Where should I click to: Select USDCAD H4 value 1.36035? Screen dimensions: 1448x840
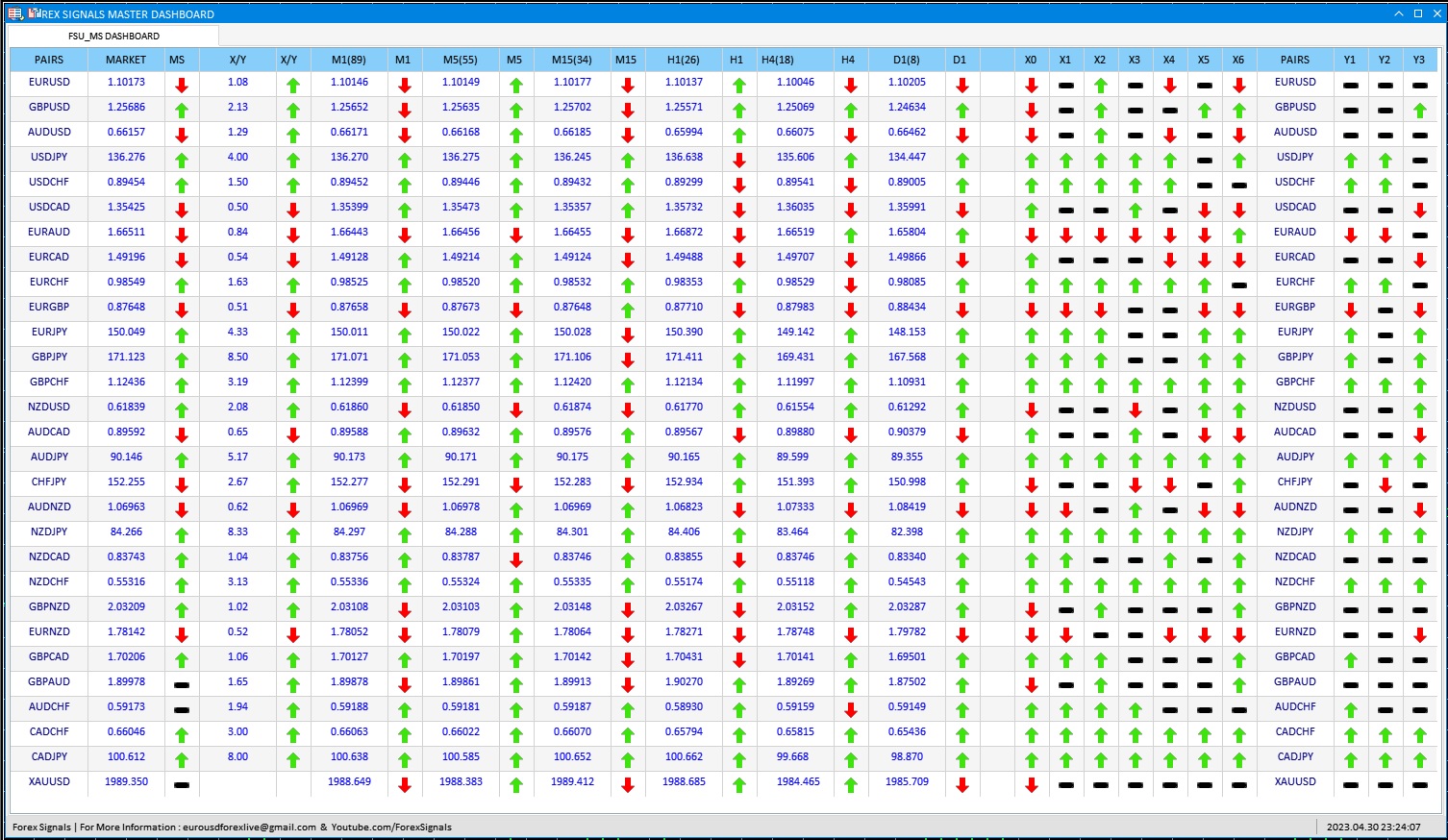click(x=795, y=208)
